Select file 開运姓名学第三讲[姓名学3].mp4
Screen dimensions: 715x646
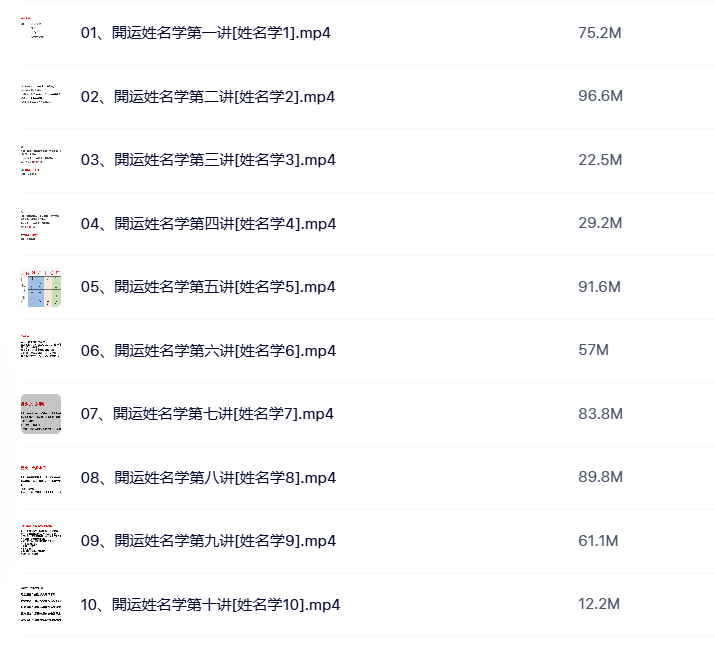click(208, 160)
